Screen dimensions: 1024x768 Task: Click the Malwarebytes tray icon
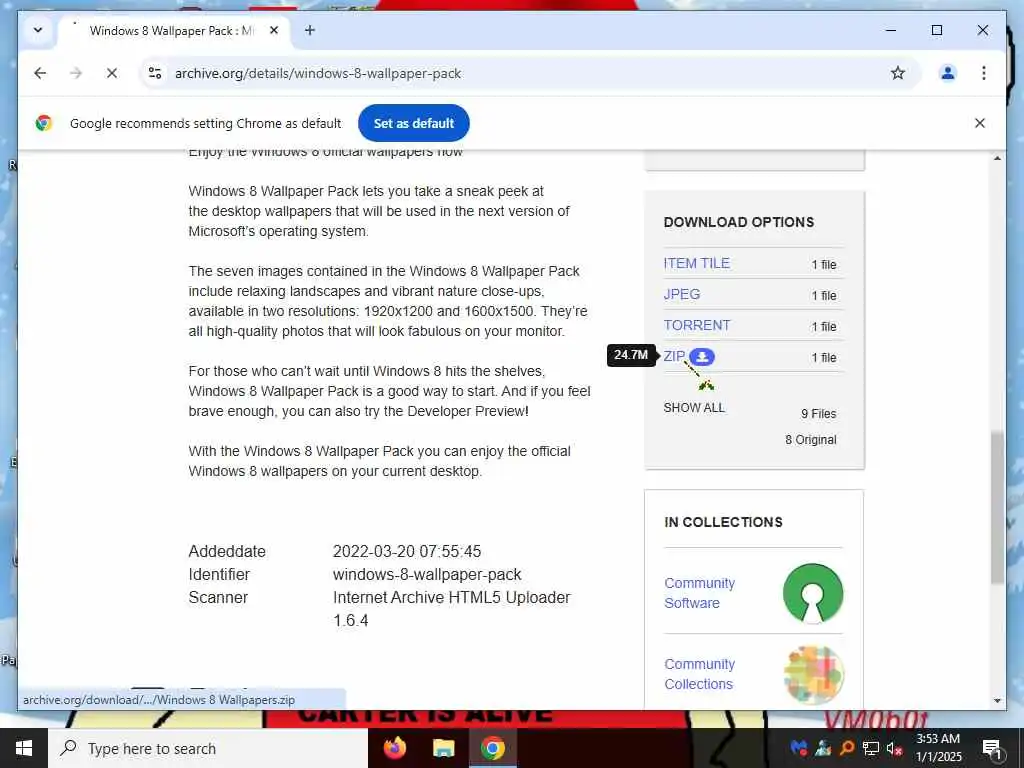(799, 748)
